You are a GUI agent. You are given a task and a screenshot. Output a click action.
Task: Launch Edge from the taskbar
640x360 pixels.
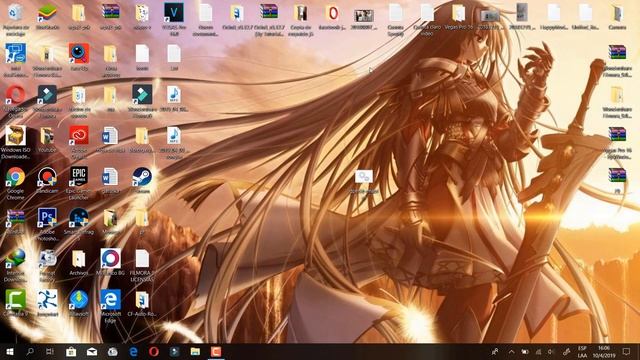pyautogui.click(x=133, y=351)
